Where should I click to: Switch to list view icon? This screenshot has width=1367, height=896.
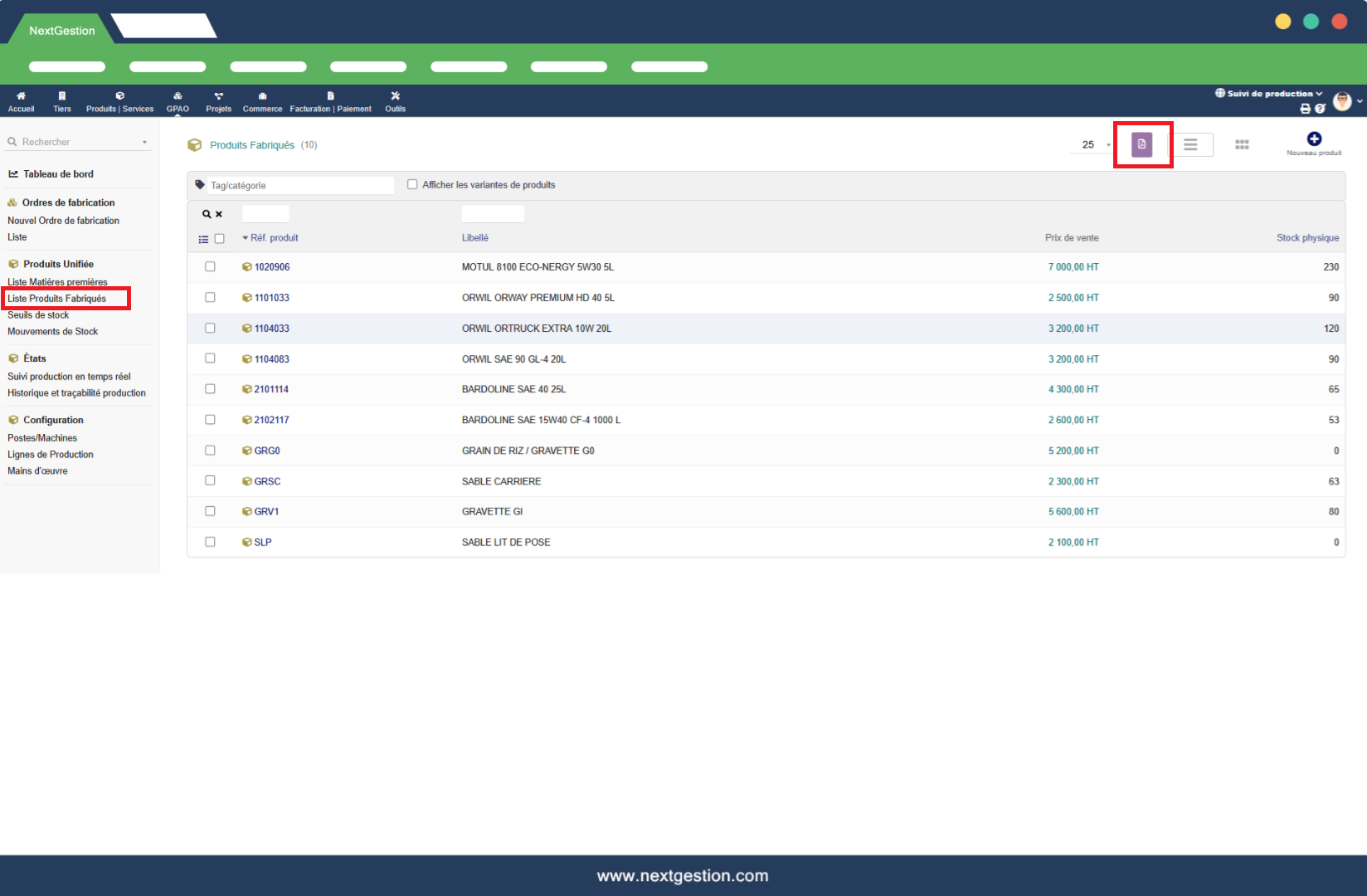[1190, 144]
